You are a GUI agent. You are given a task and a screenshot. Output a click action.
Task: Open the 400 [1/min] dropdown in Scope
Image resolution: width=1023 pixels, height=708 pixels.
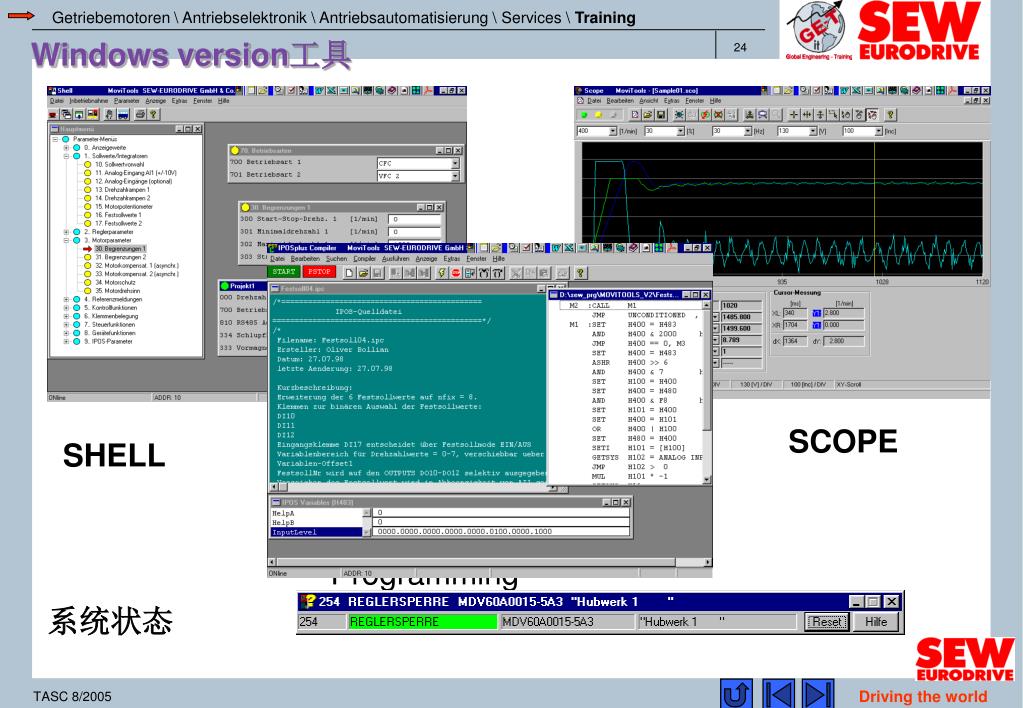[613, 131]
